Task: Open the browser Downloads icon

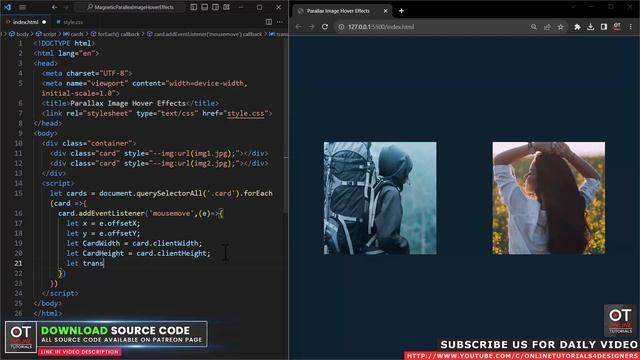Action: point(591,27)
